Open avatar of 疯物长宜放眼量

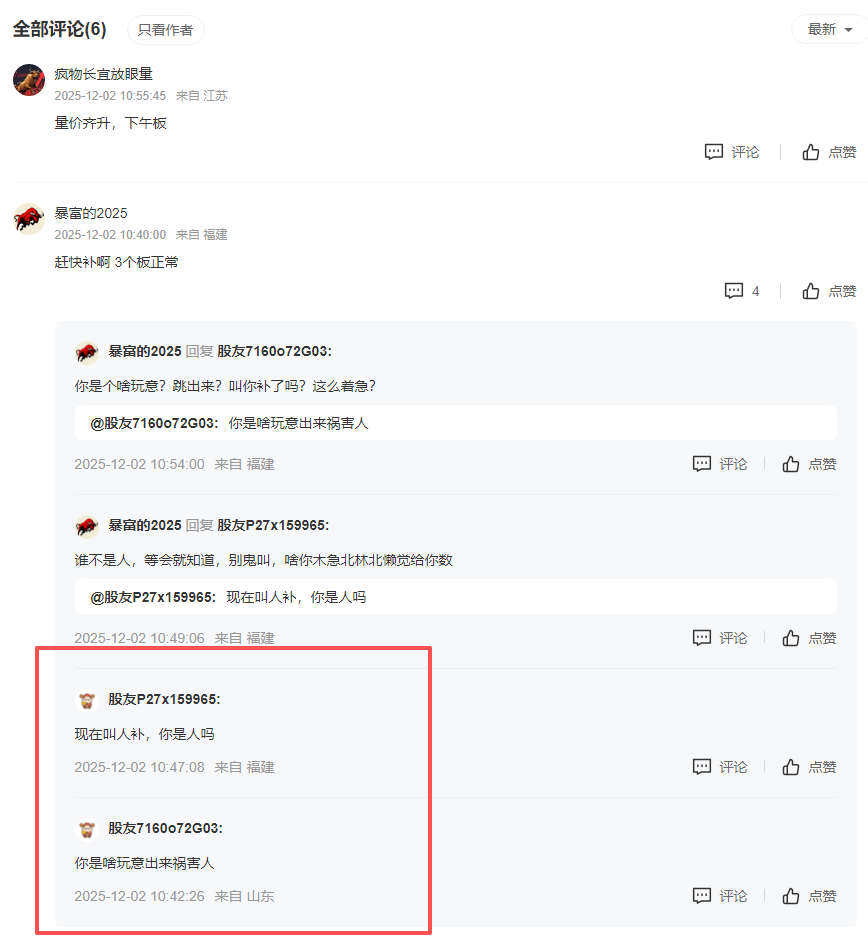(29, 80)
